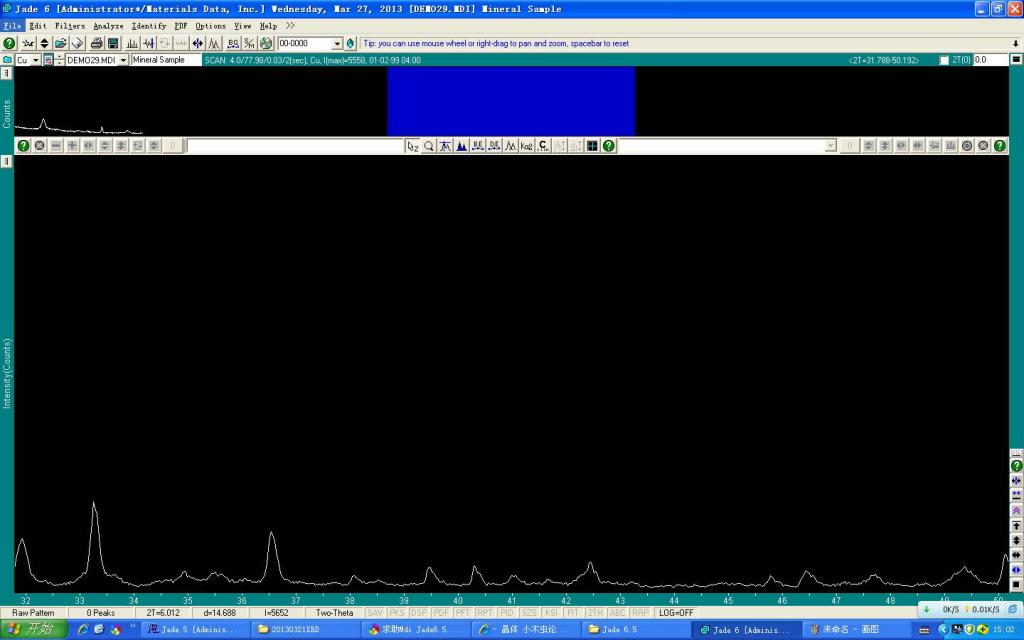Open the Edit menu
The image size is (1024, 640).
pyautogui.click(x=38, y=25)
